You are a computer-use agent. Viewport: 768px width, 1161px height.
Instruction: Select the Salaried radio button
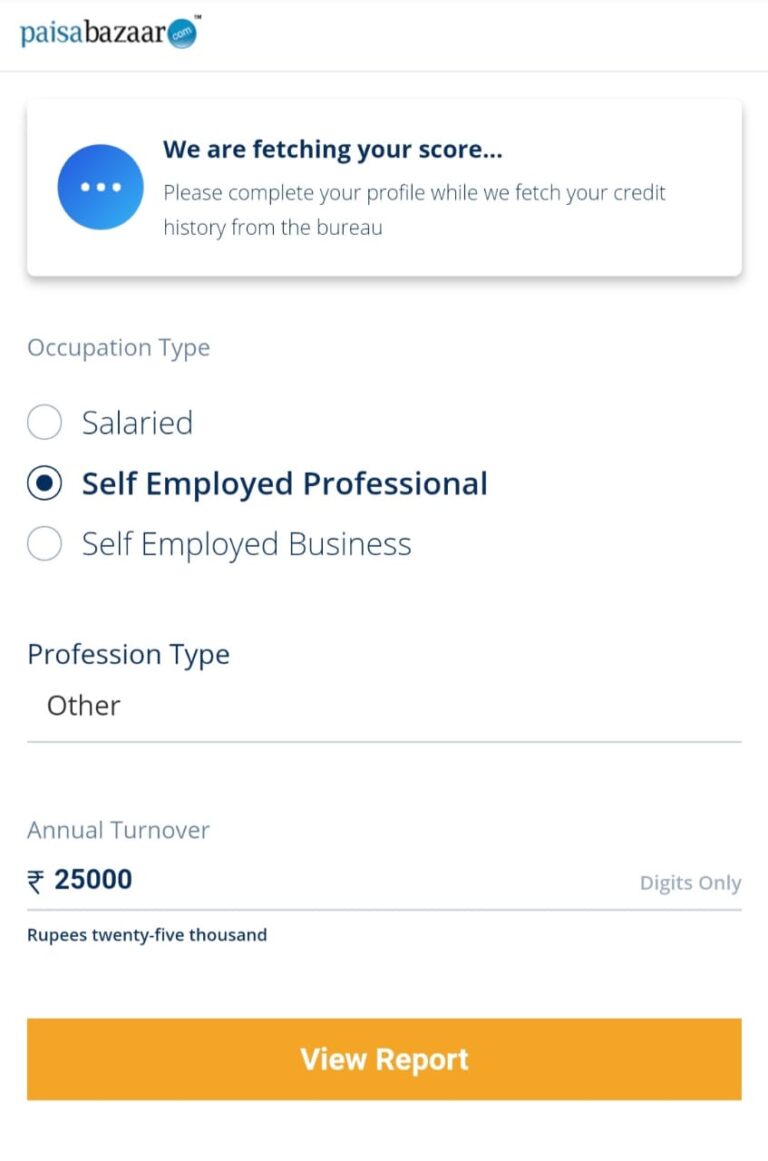[x=44, y=423]
